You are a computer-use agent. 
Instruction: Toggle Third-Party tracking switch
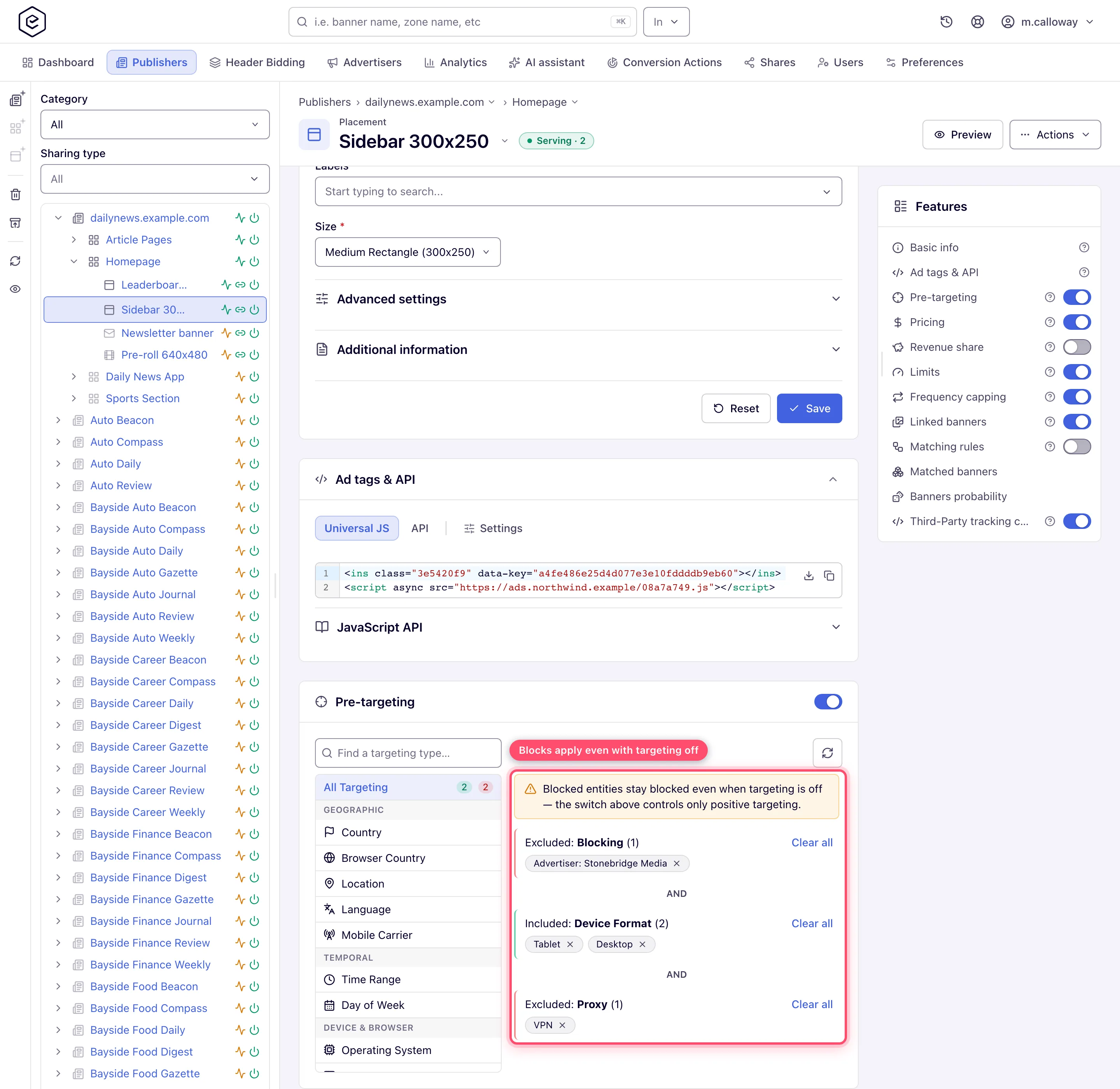(x=1076, y=521)
